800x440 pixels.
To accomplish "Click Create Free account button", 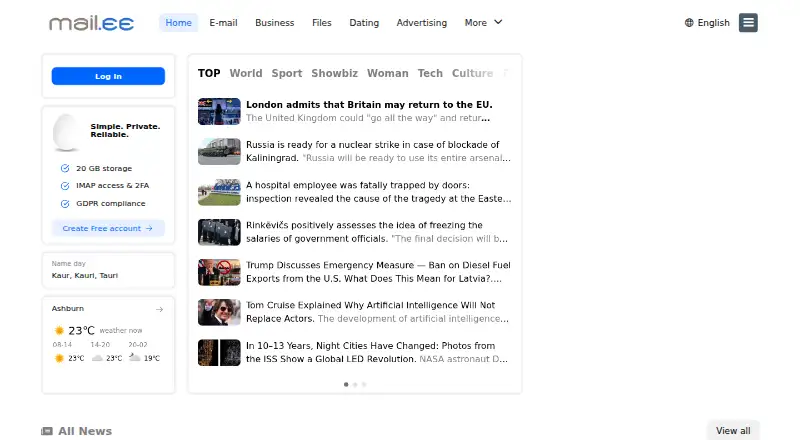I will 108,228.
